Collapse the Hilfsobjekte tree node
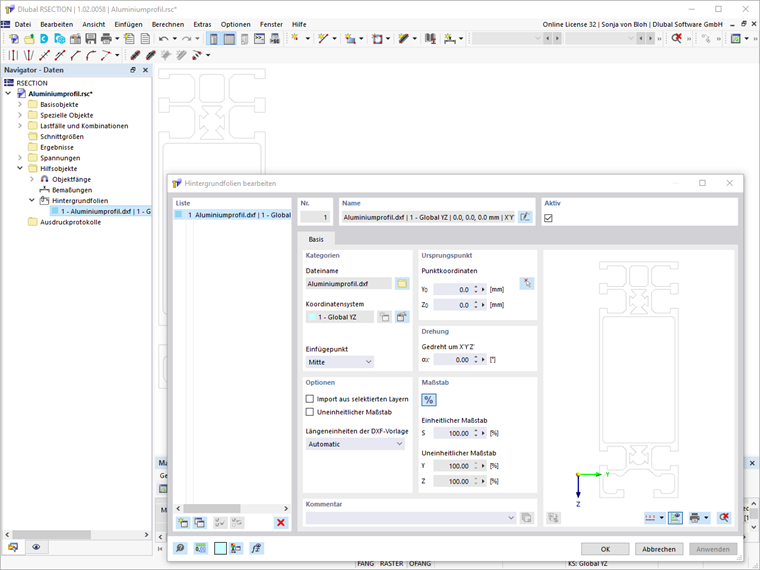Screen dimensions: 760x570 pyautogui.click(x=20, y=168)
